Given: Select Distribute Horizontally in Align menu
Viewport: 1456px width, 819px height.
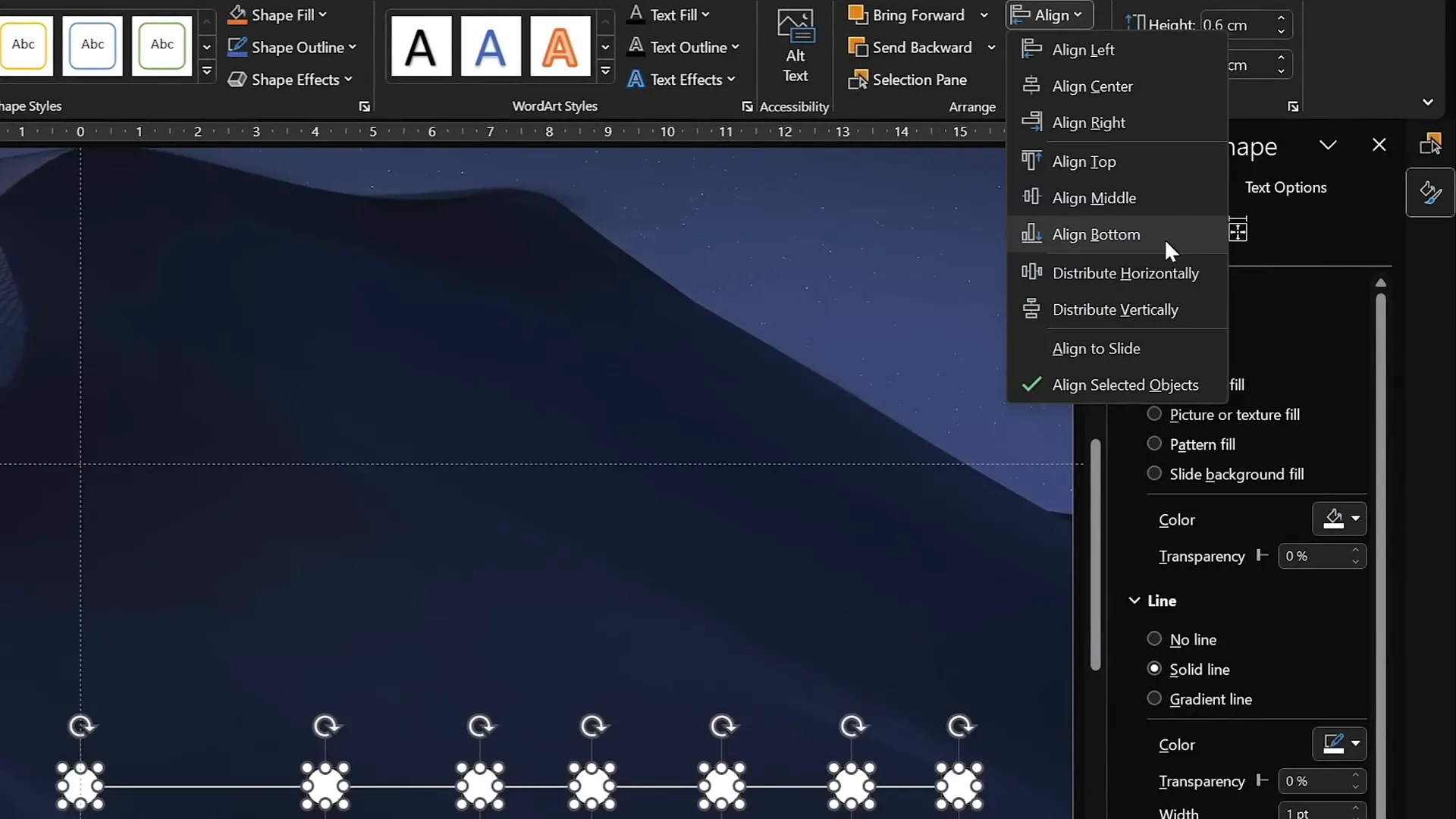Looking at the screenshot, I should [x=1125, y=272].
